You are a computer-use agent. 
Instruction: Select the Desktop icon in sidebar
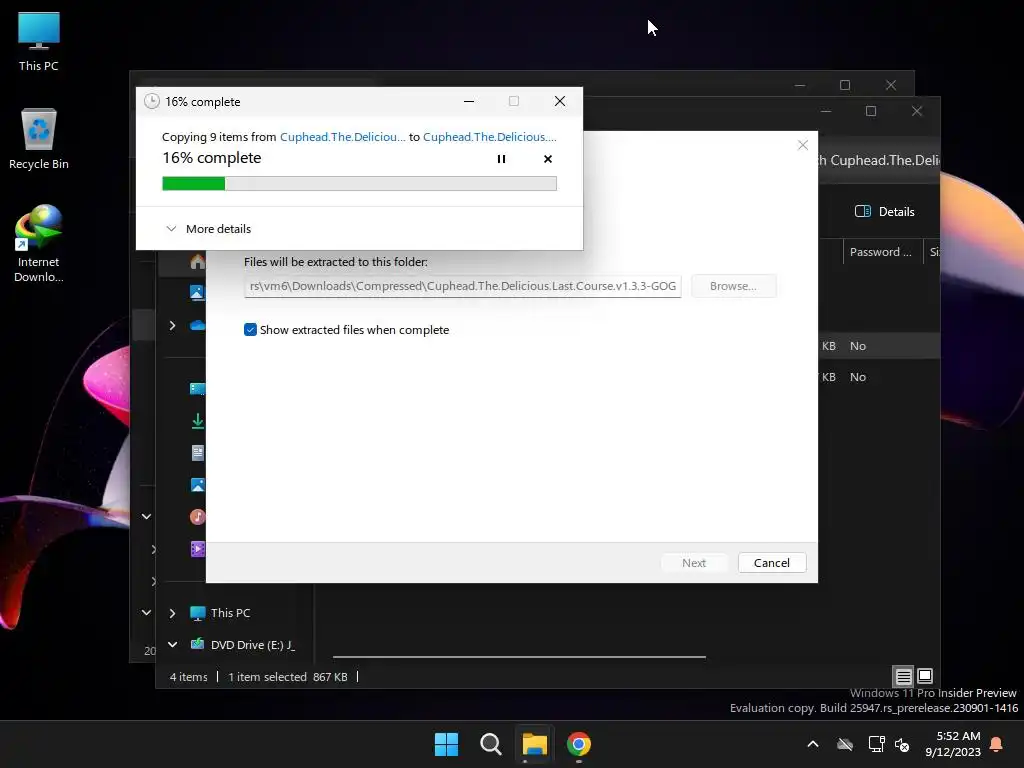[197, 389]
